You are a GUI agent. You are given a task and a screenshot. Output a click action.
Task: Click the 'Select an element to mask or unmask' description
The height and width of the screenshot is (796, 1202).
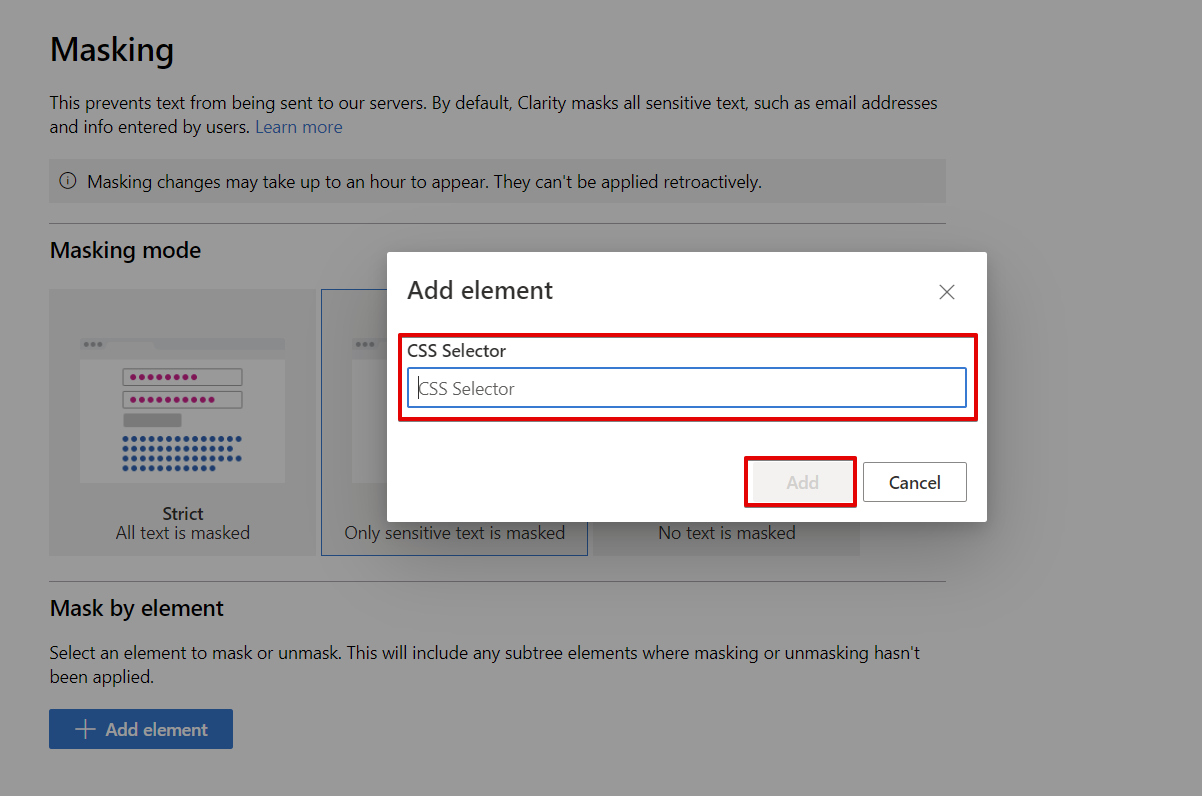point(485,665)
